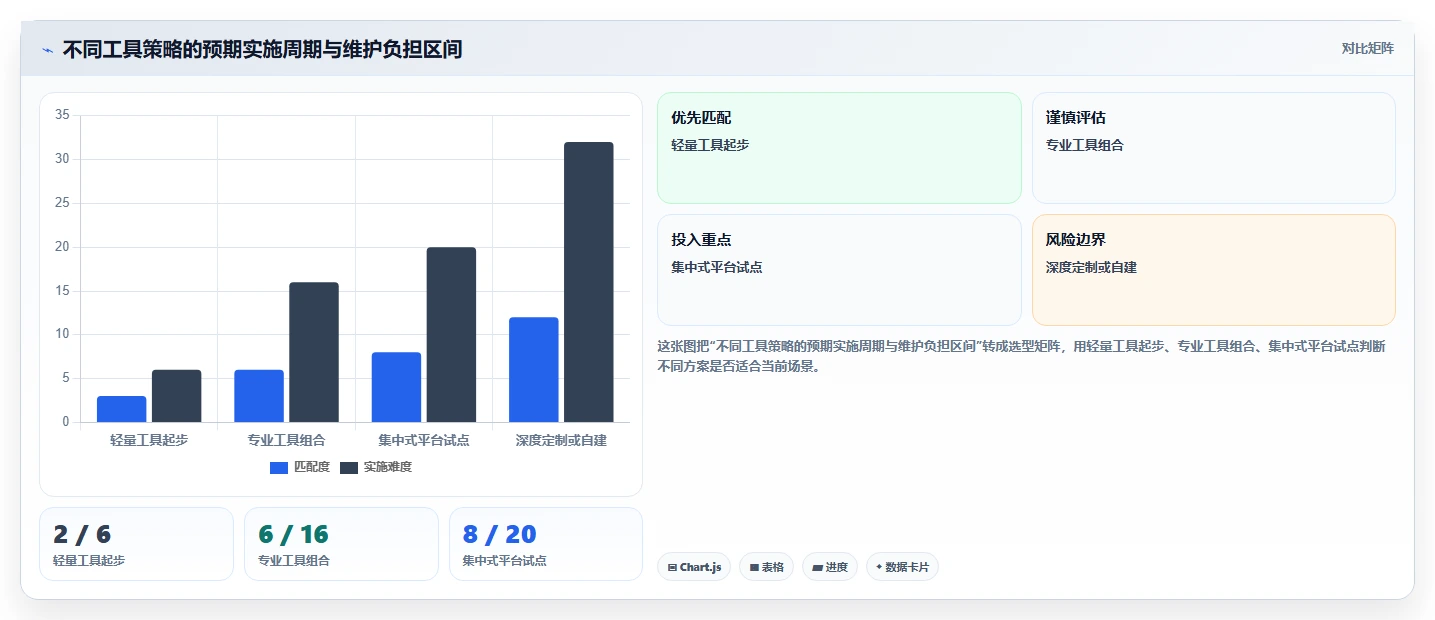The height and width of the screenshot is (620, 1435).
Task: Click the blue 匹配度 bar for 轻量工具起步
Action: click(x=122, y=409)
